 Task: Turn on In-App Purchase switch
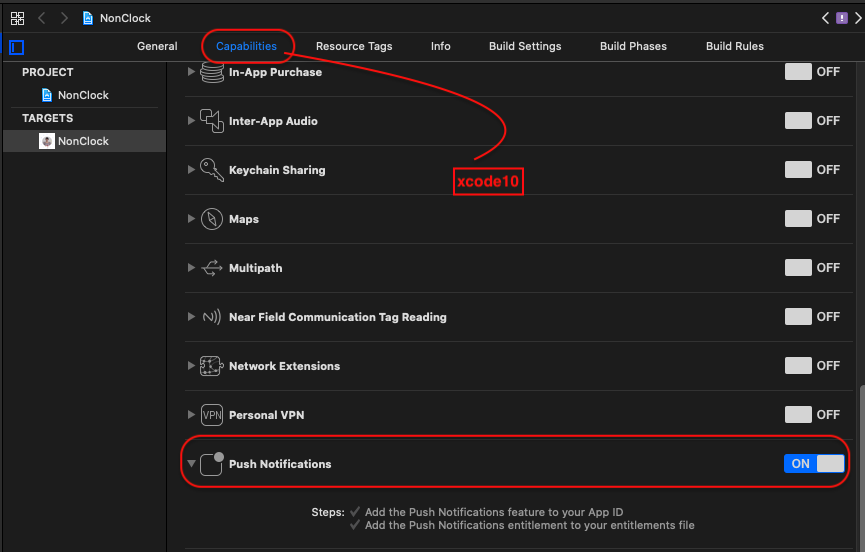(798, 72)
